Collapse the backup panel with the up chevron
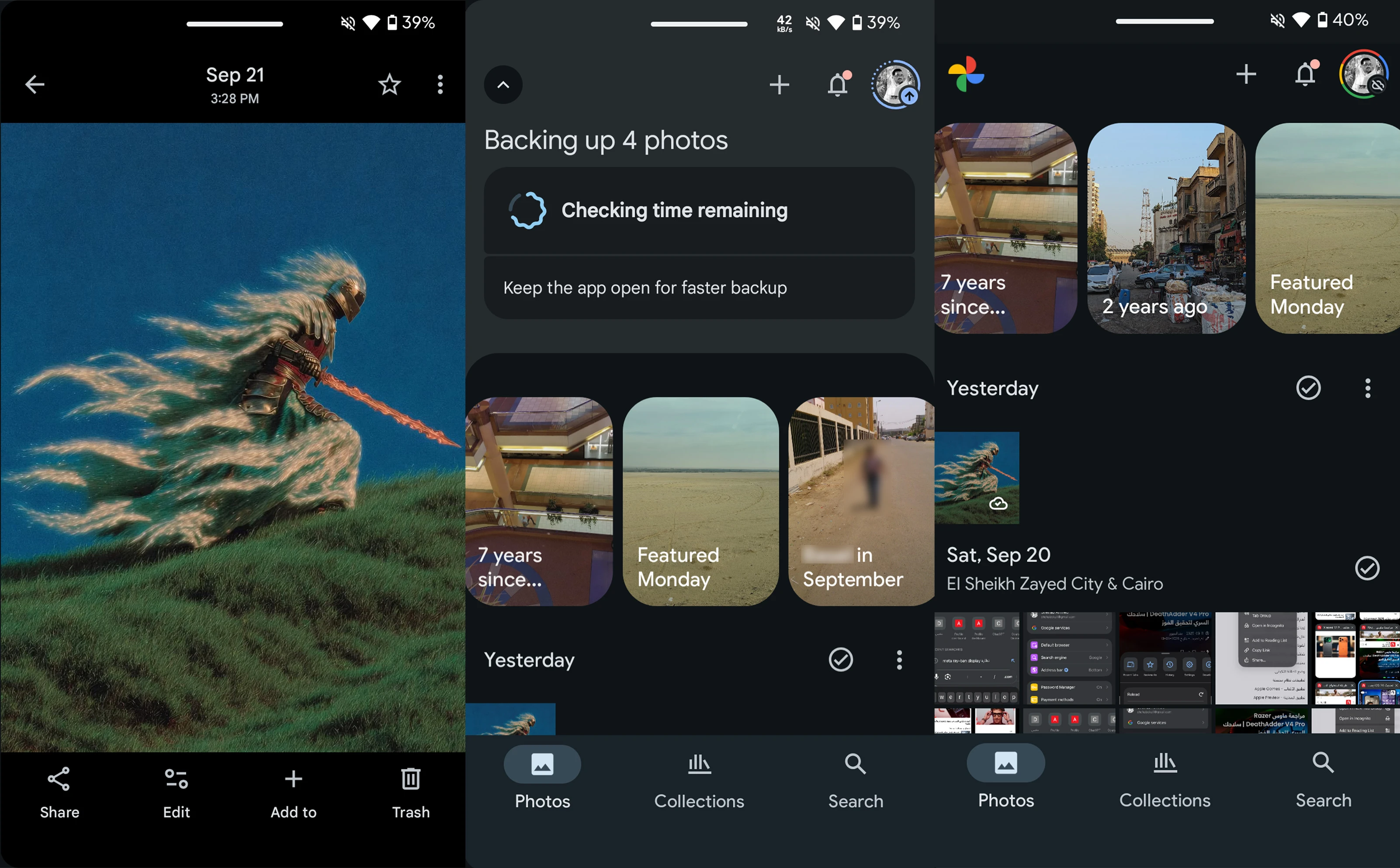 tap(503, 85)
